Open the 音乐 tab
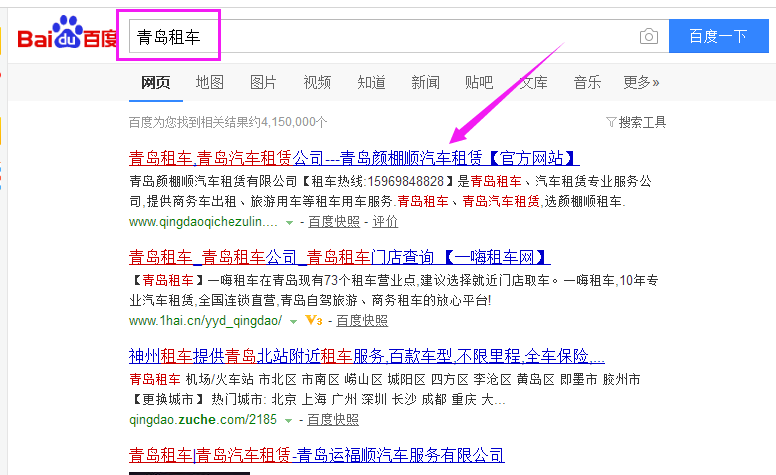The height and width of the screenshot is (475, 776). pyautogui.click(x=587, y=82)
